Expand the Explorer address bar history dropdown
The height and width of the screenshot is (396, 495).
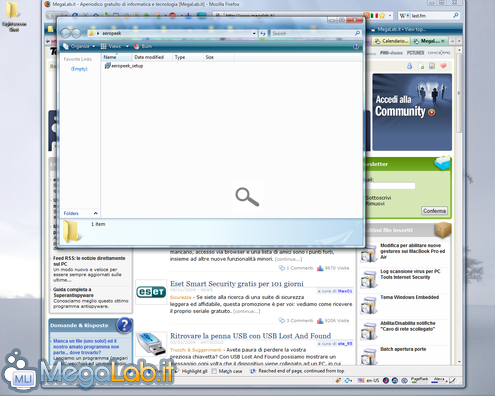[254, 33]
